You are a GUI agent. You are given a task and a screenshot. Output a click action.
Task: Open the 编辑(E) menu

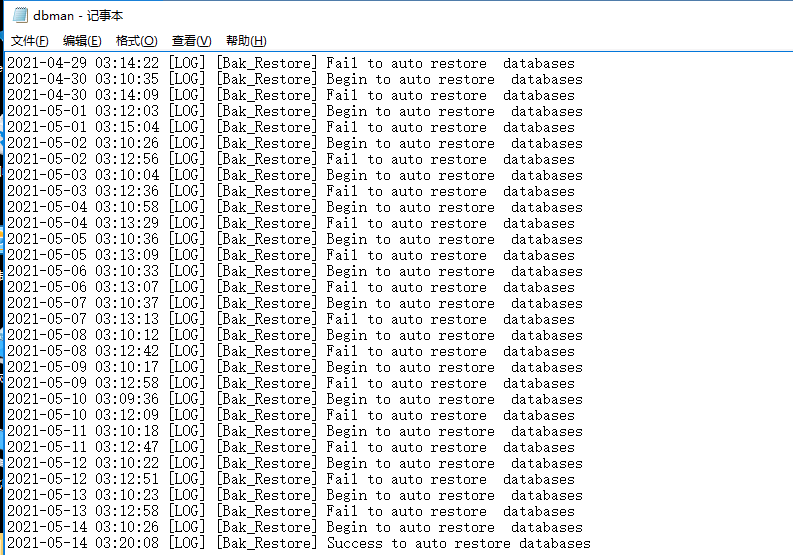(82, 41)
